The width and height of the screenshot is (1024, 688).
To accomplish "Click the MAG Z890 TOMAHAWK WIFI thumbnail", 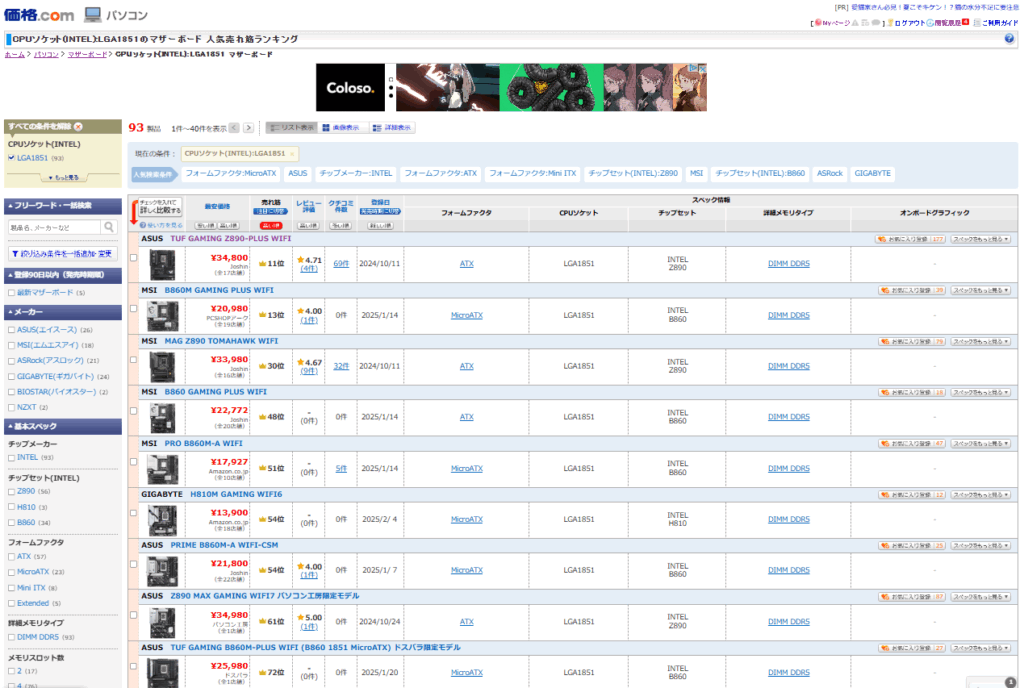I will pos(162,366).
